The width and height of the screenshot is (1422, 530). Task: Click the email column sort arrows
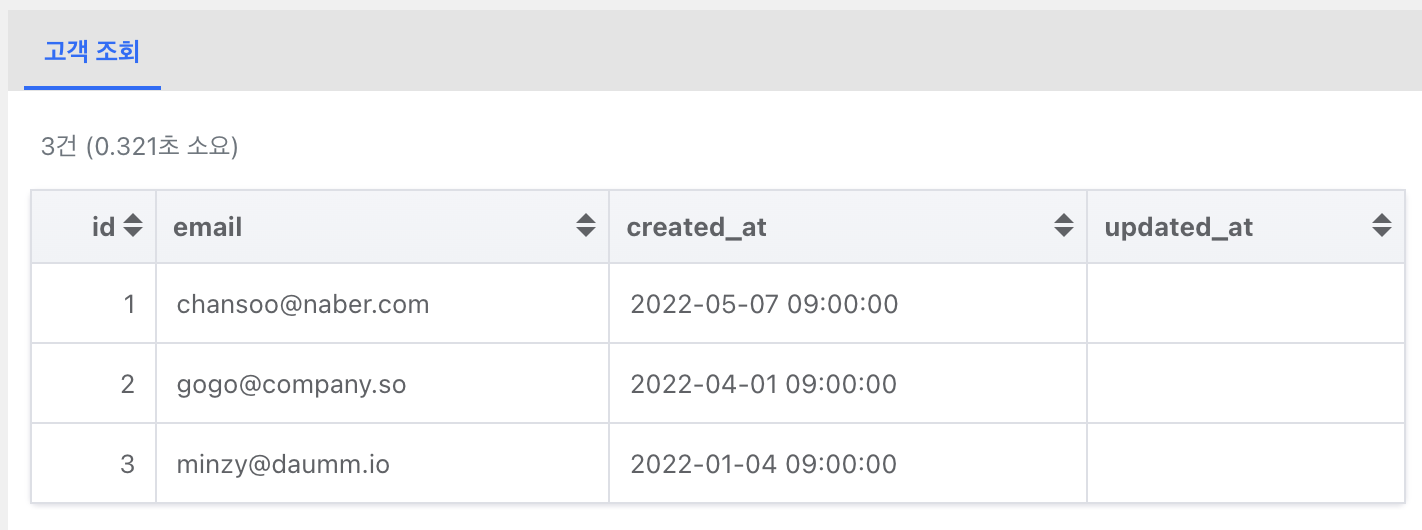coord(586,227)
